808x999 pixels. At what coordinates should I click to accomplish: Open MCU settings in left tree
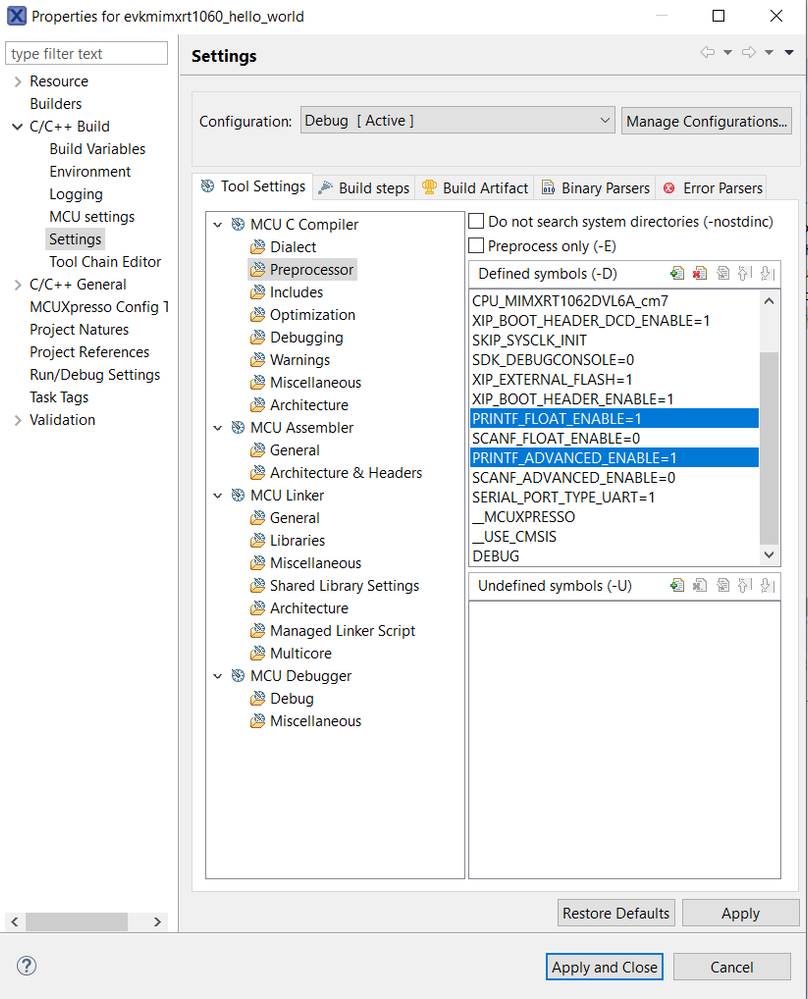coord(92,217)
